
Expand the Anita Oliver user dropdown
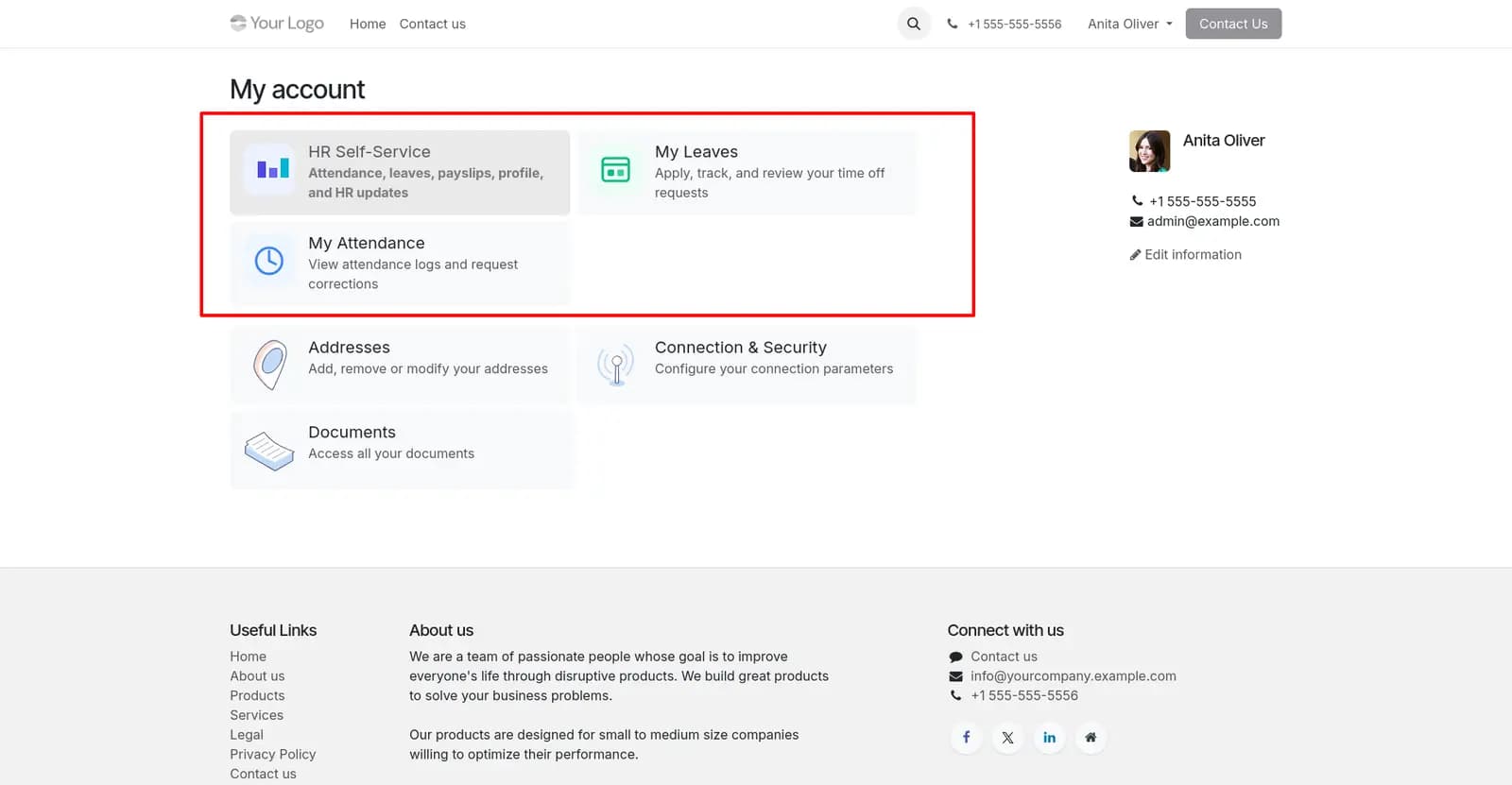[1129, 24]
